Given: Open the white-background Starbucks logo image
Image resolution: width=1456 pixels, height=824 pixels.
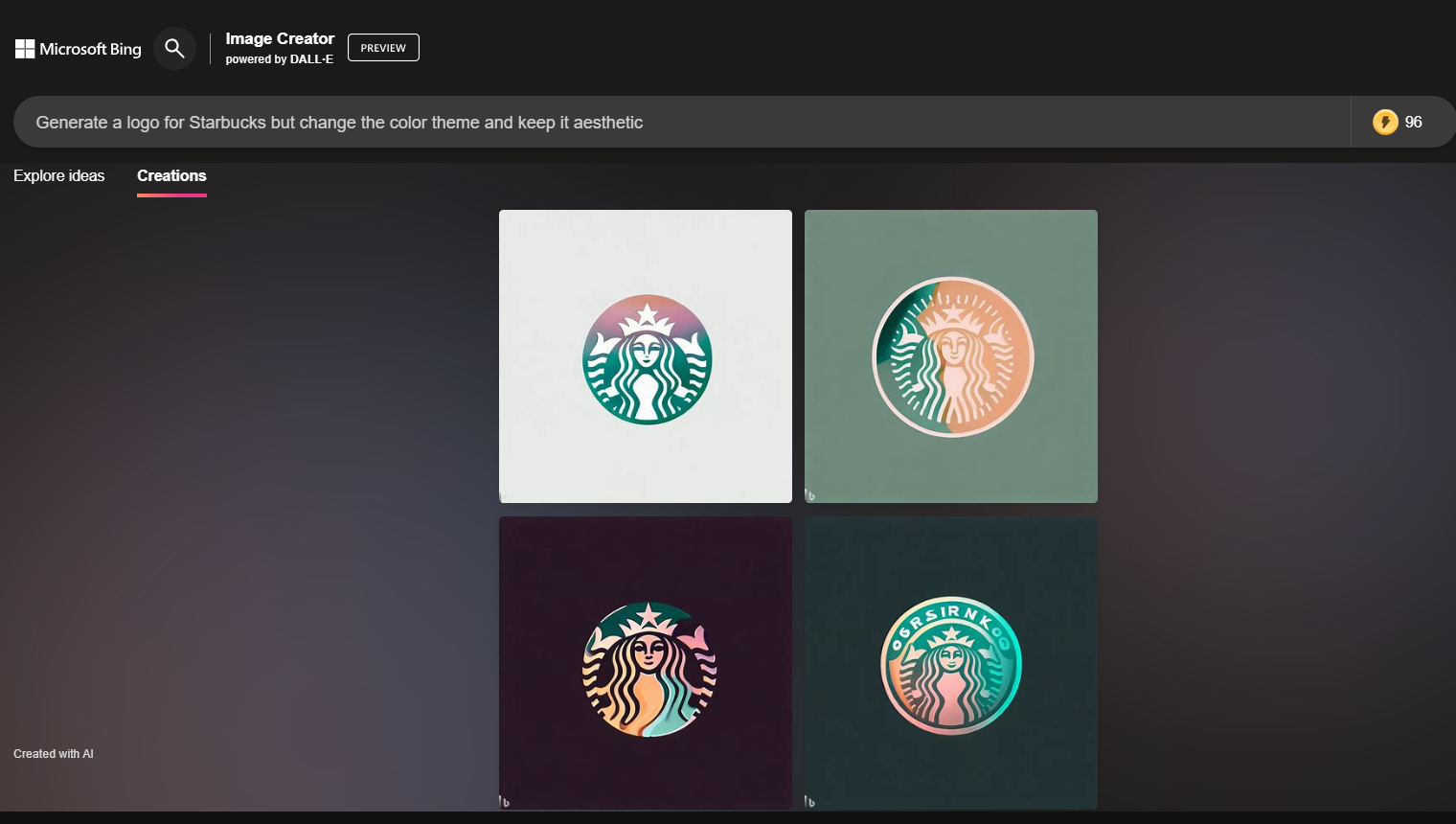Looking at the screenshot, I should (x=646, y=356).
